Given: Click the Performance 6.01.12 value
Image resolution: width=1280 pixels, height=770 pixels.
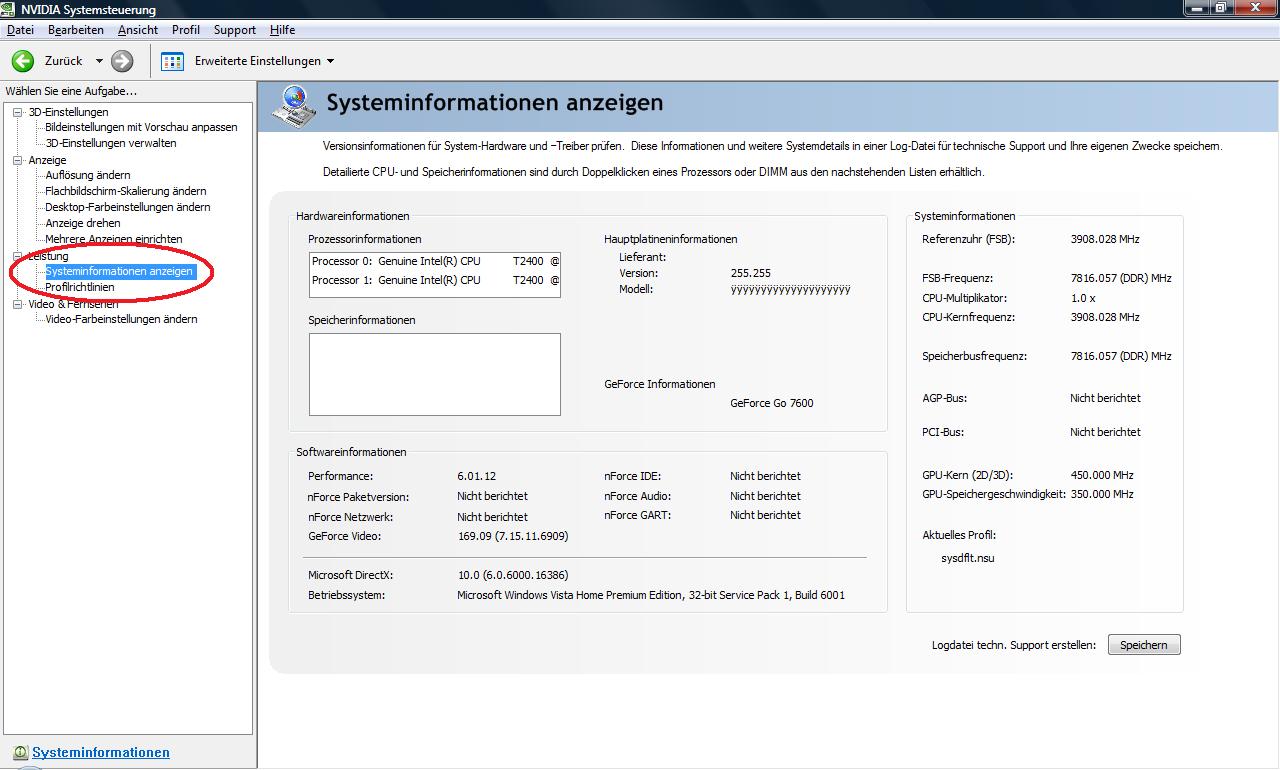Looking at the screenshot, I should tap(477, 476).
